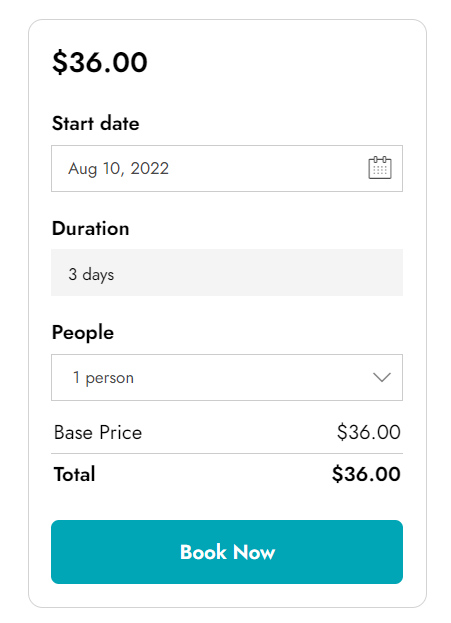Expand the People dropdown arrow
451x623 pixels.
[382, 377]
